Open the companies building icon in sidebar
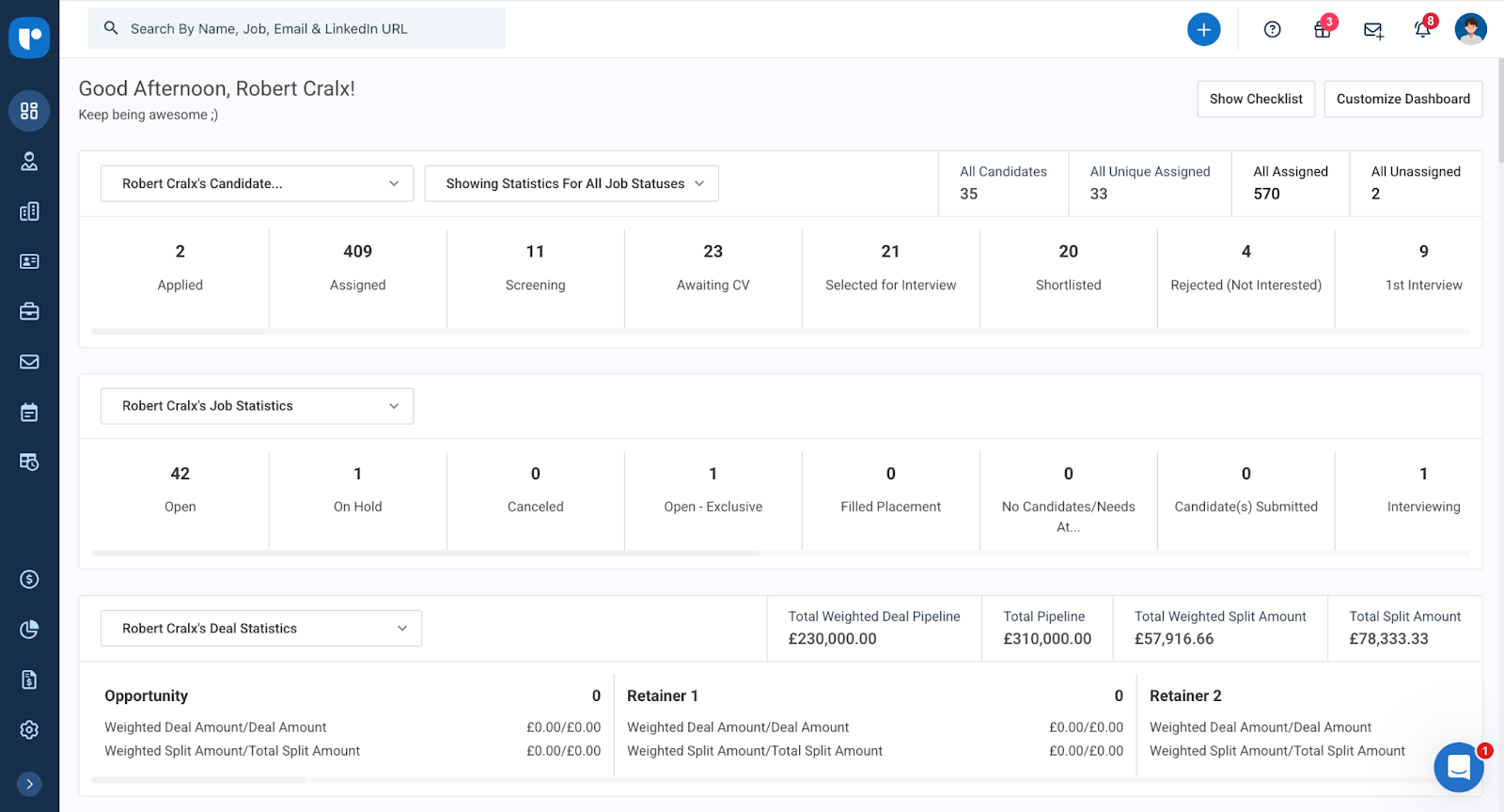1504x812 pixels. point(29,211)
